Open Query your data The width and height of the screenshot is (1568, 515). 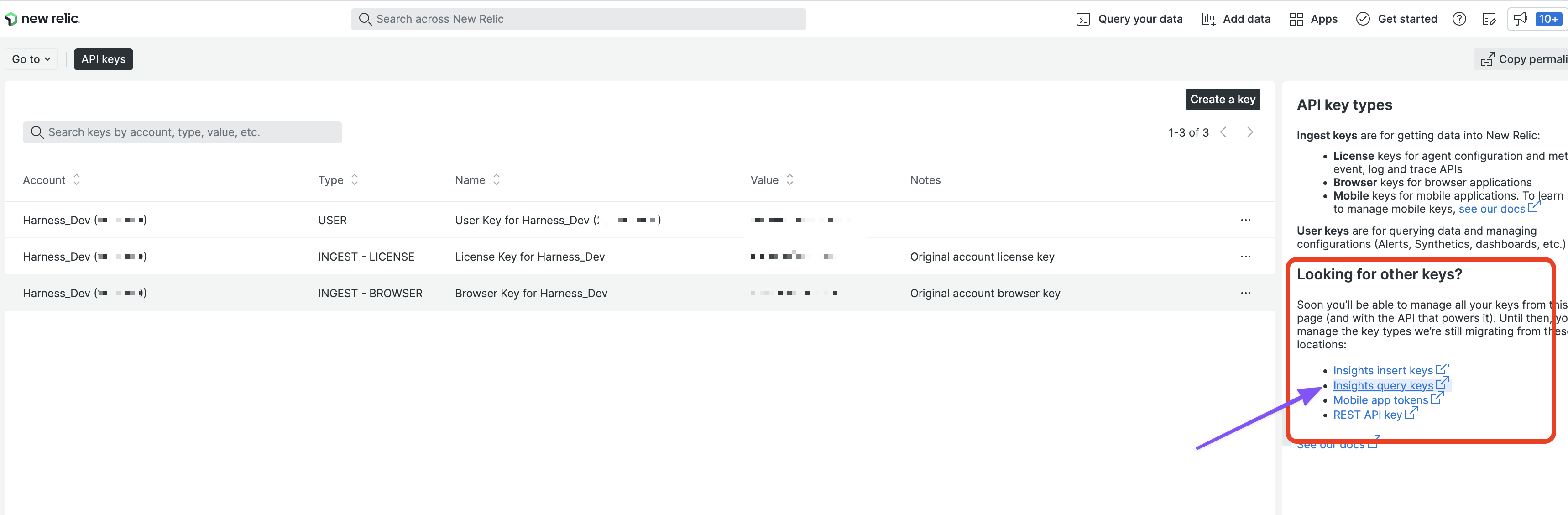(1129, 19)
